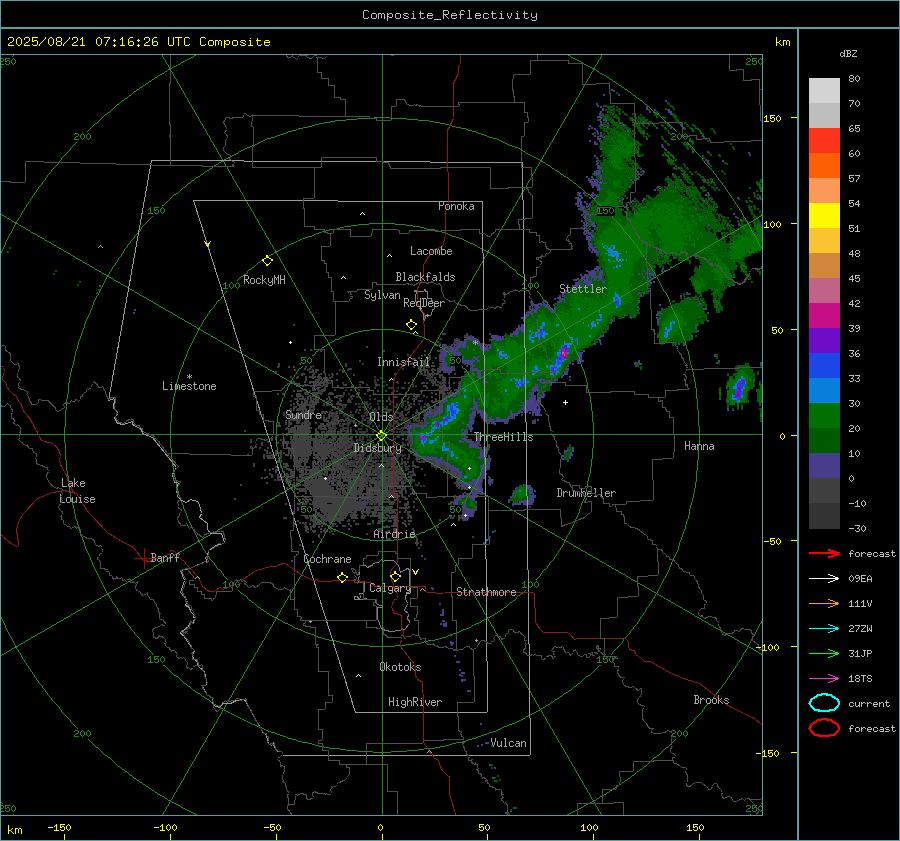This screenshot has width=900, height=841.
Task: Click the Sylvan label
Action: [382, 295]
